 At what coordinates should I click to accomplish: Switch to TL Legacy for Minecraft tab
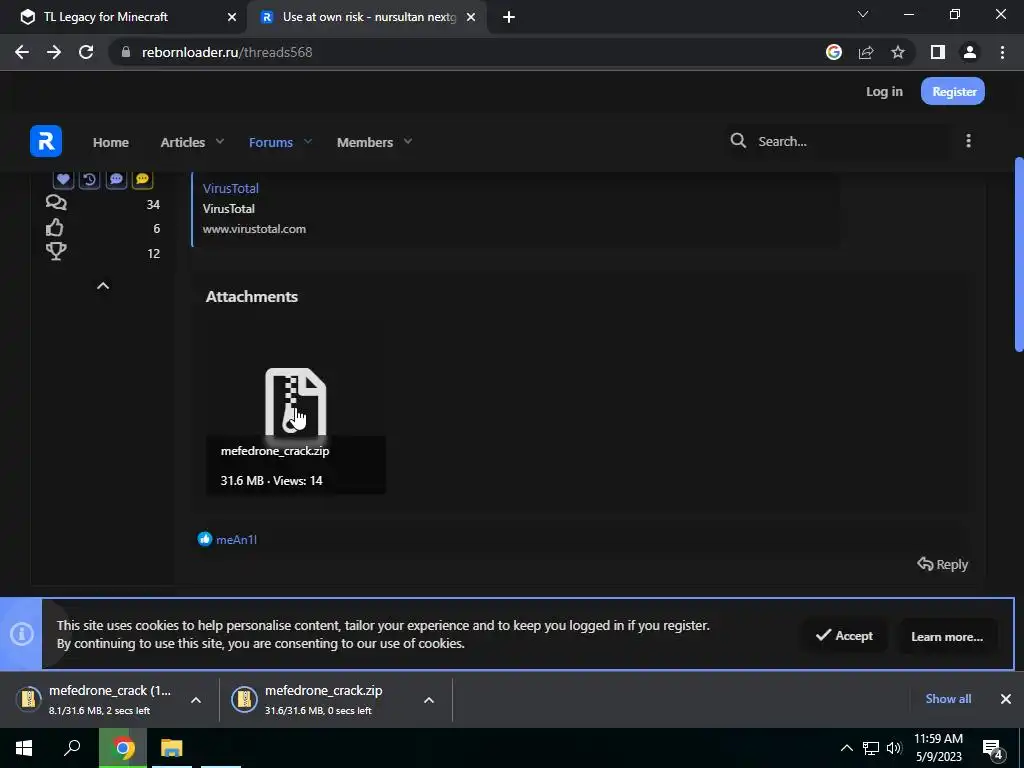(x=124, y=17)
